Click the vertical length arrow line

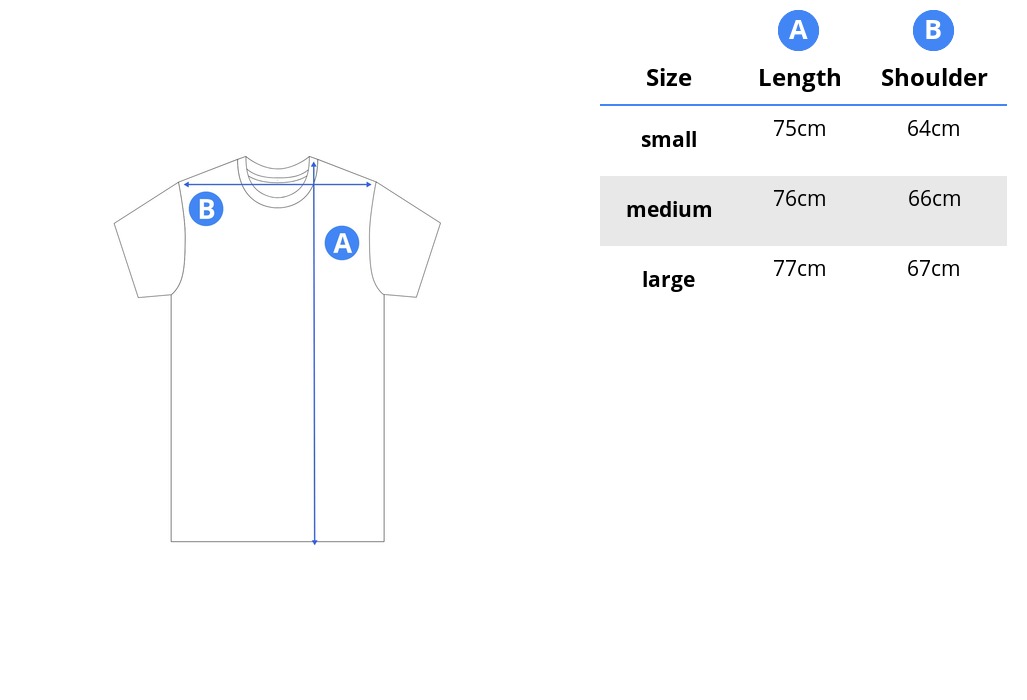(314, 354)
